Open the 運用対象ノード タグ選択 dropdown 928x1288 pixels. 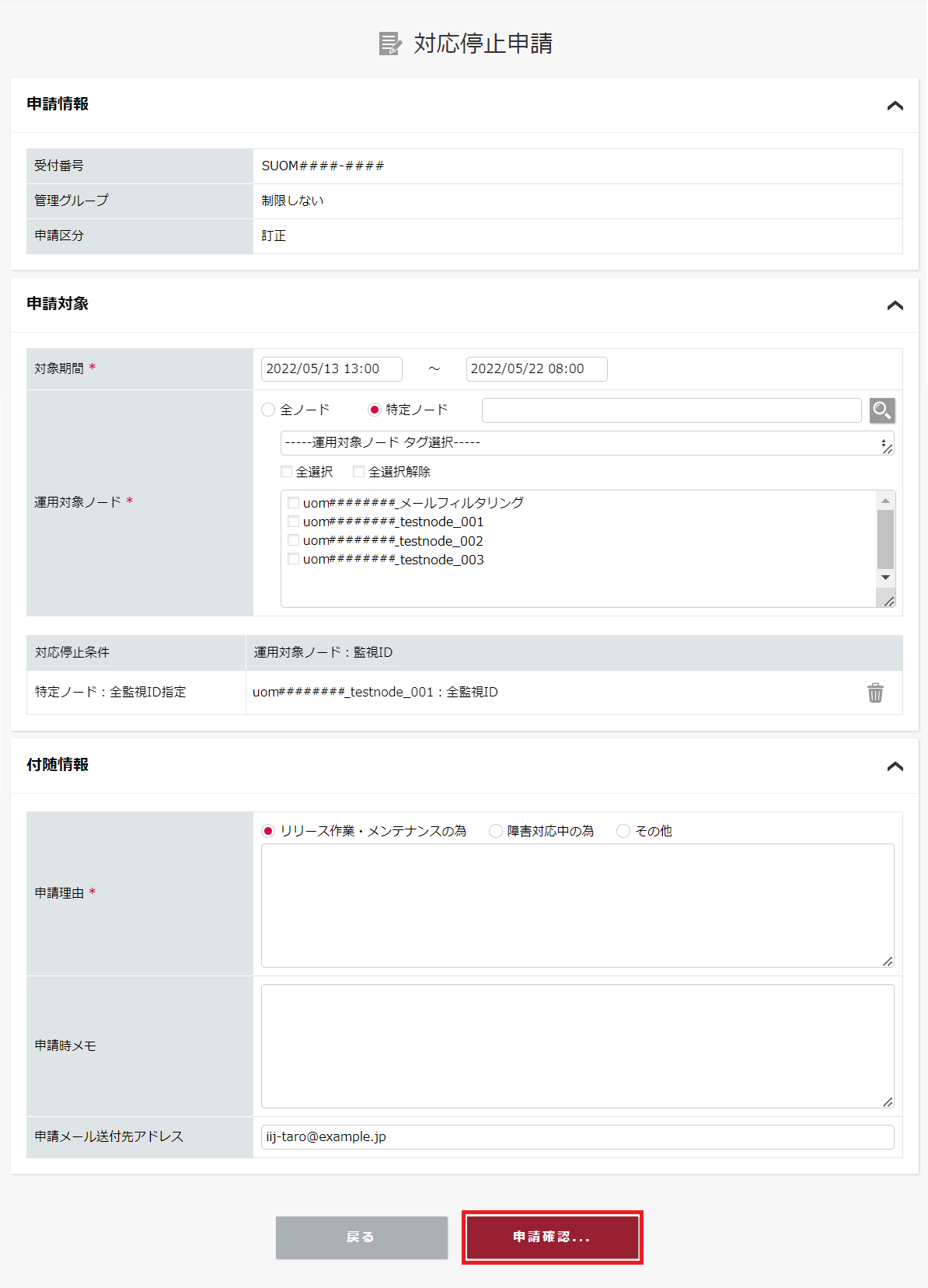(587, 443)
